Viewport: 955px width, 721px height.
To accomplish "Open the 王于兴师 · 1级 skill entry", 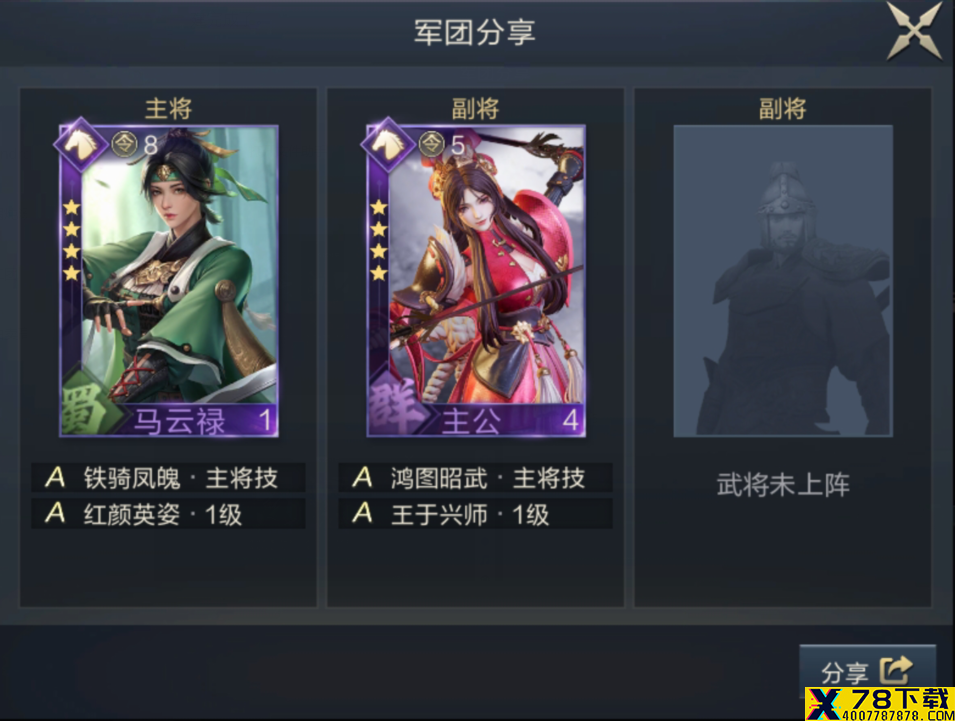I will click(476, 514).
